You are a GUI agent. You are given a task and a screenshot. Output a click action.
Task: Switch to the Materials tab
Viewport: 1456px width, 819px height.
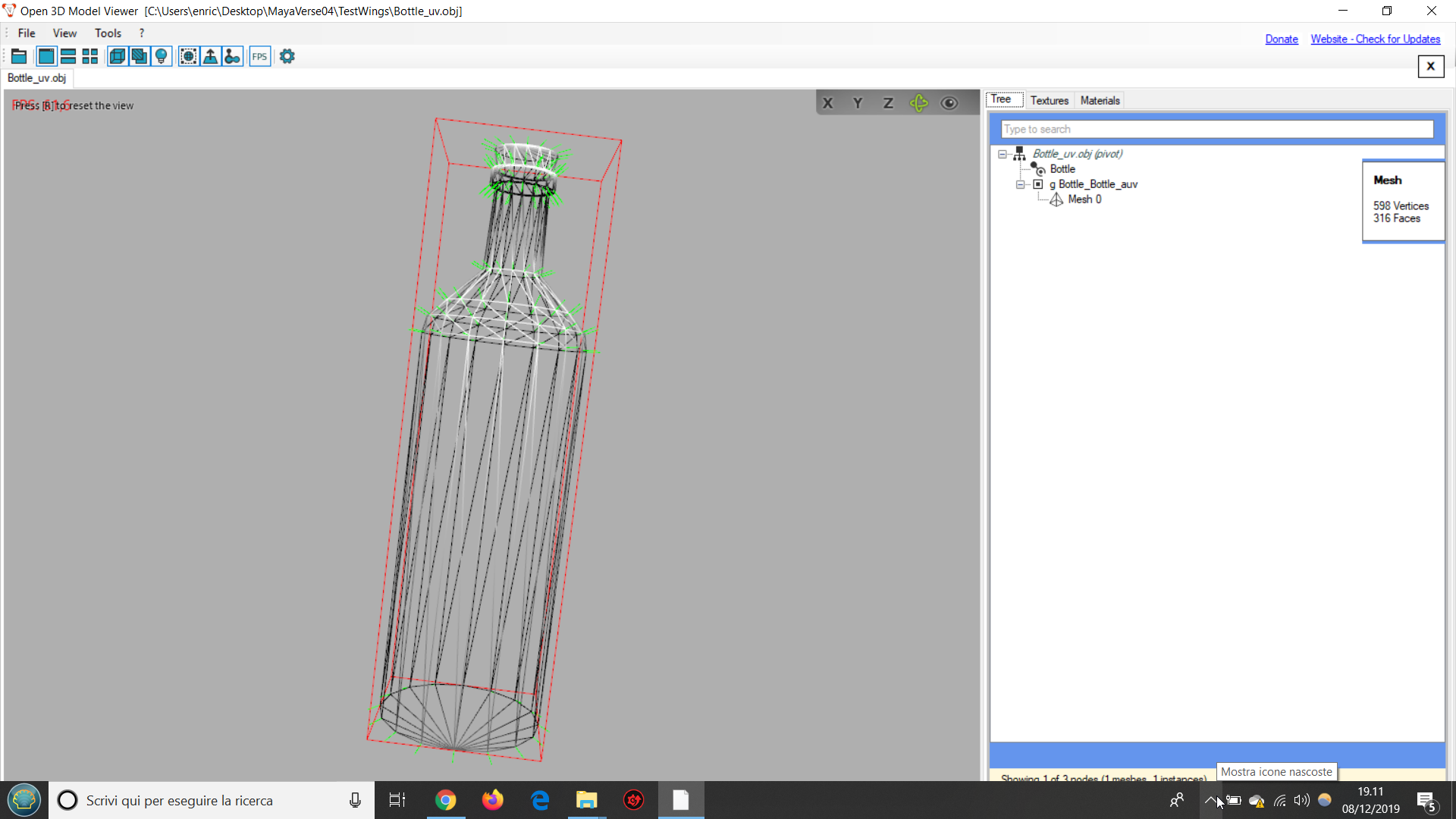click(x=1100, y=100)
